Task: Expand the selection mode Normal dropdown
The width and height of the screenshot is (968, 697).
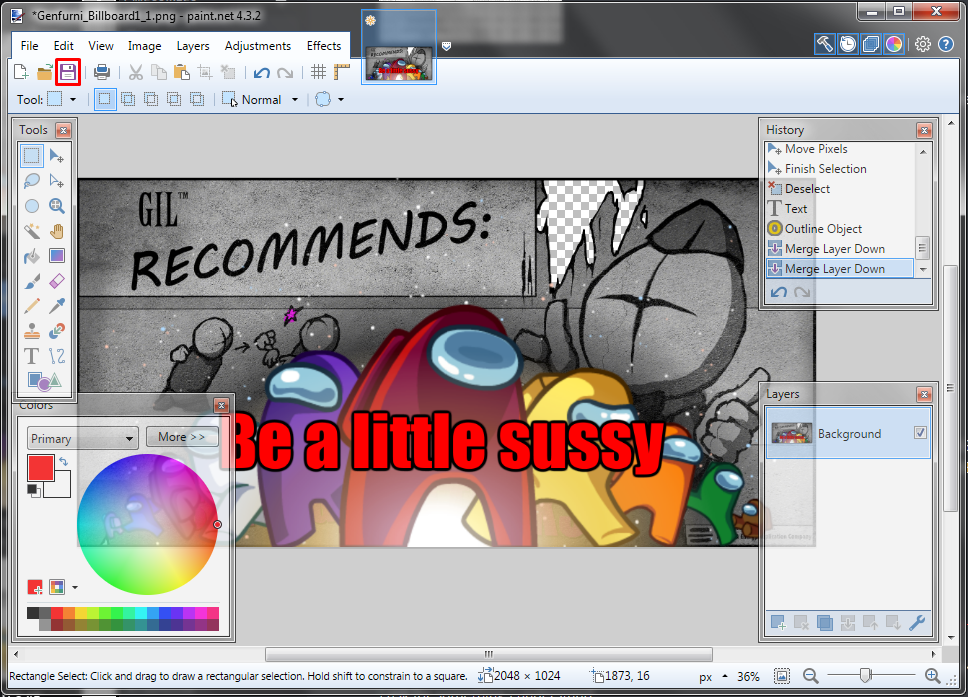Action: pos(294,100)
